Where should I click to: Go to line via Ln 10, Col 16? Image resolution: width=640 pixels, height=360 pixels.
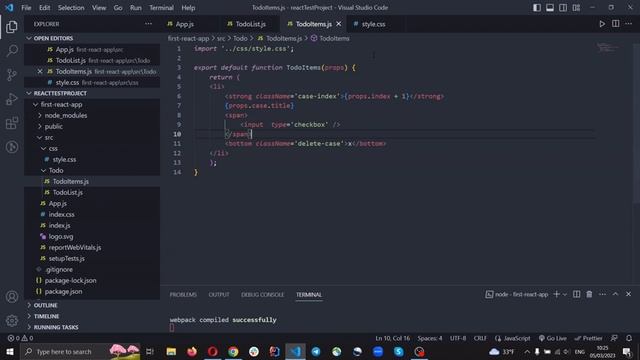393,338
